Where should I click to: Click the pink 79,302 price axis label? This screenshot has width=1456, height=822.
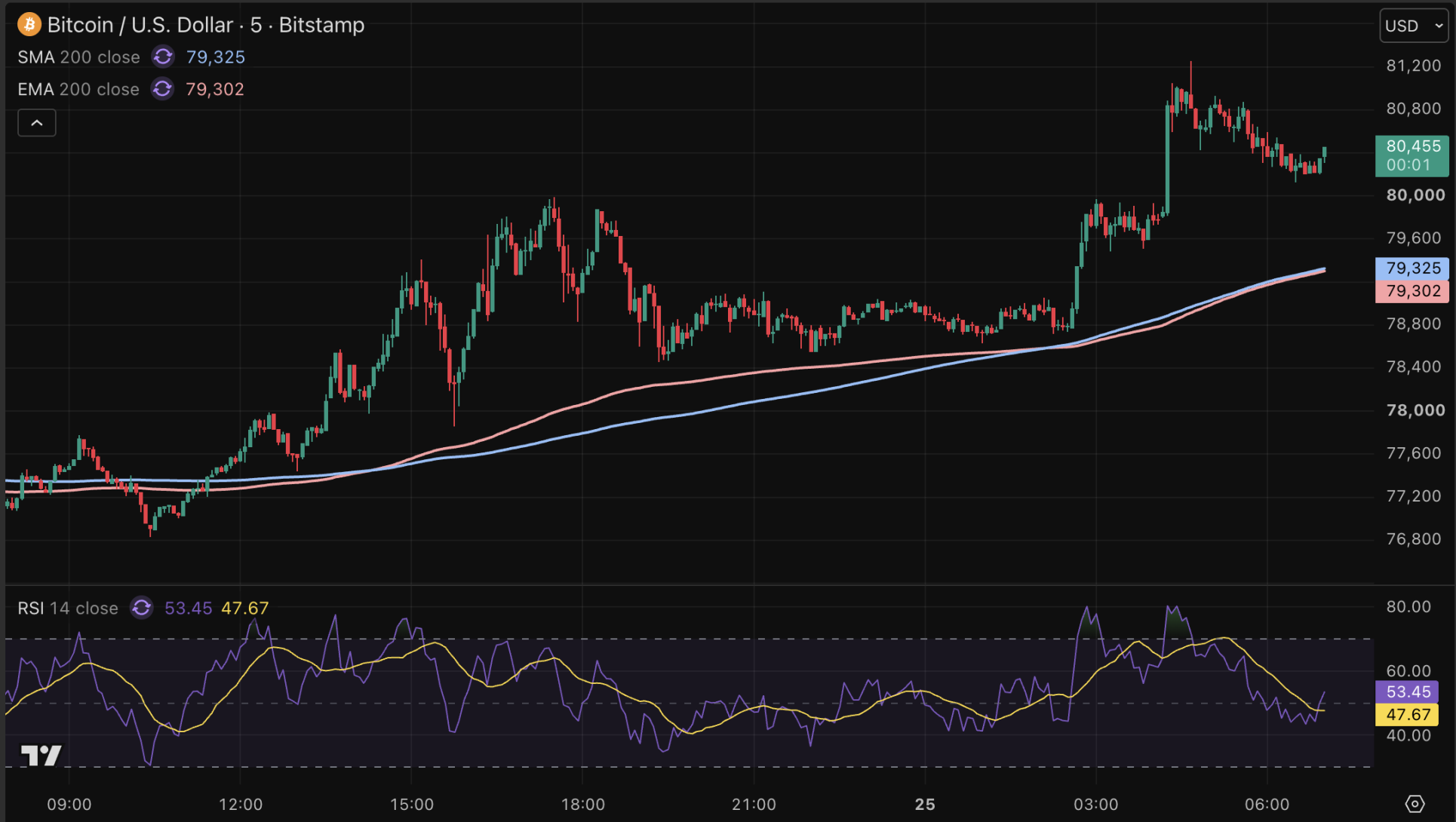coord(1412,291)
